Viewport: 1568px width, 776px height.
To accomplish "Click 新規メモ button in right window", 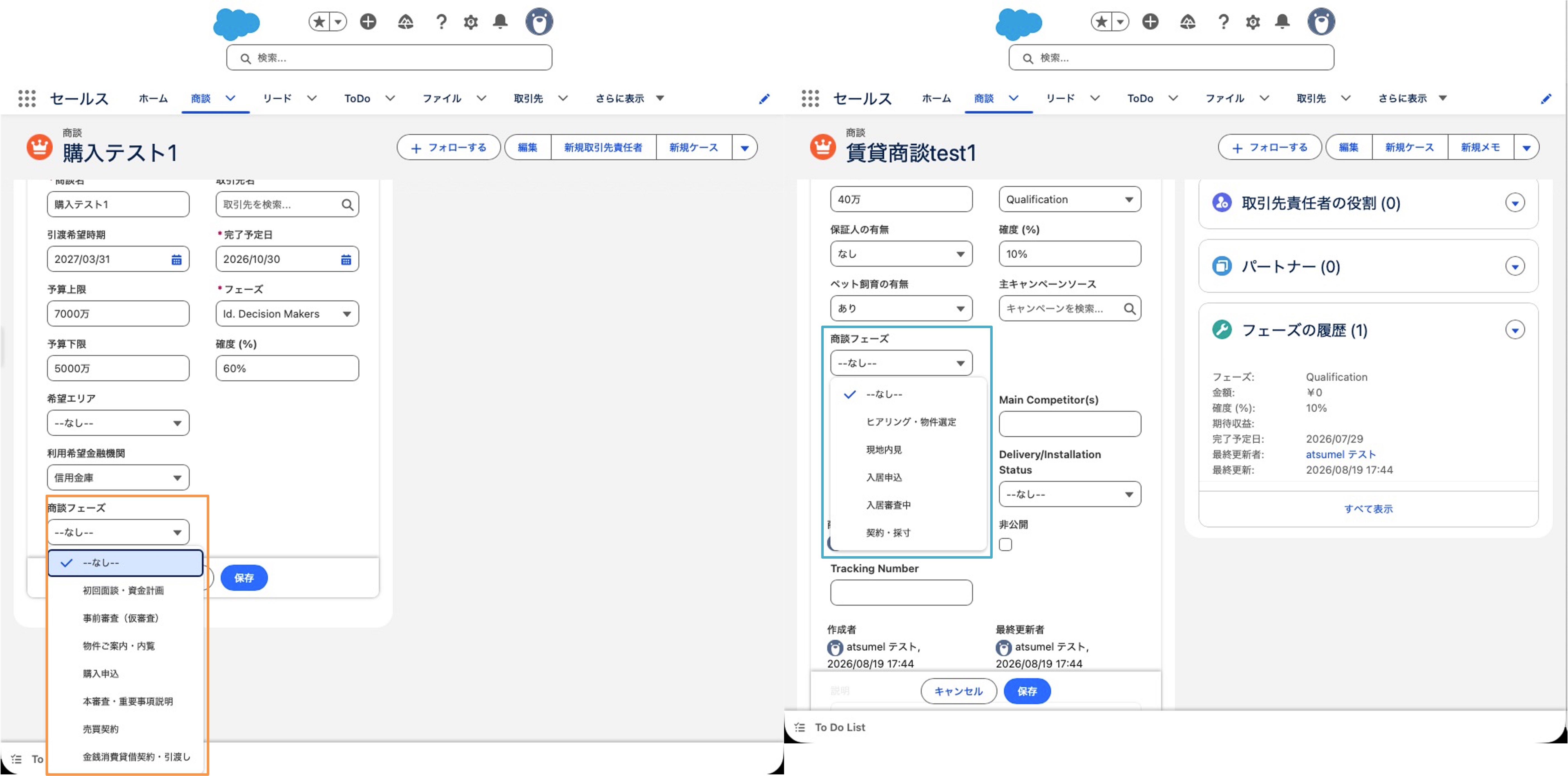I will tap(1480, 147).
